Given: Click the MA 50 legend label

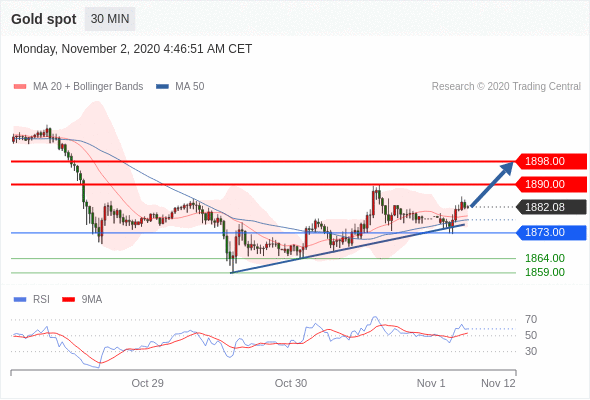Looking at the screenshot, I should (190, 87).
